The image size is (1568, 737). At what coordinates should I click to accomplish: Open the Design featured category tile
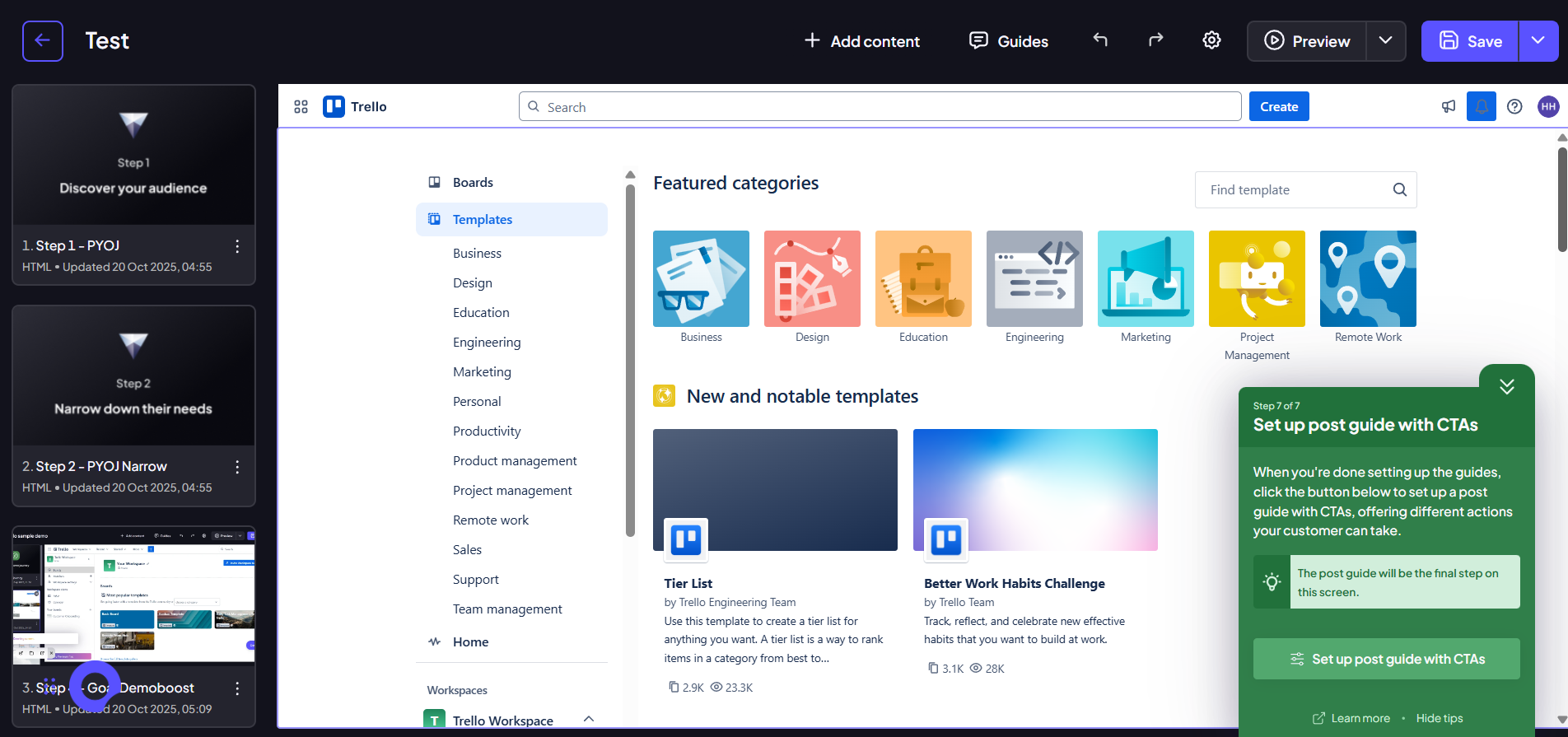pos(812,287)
